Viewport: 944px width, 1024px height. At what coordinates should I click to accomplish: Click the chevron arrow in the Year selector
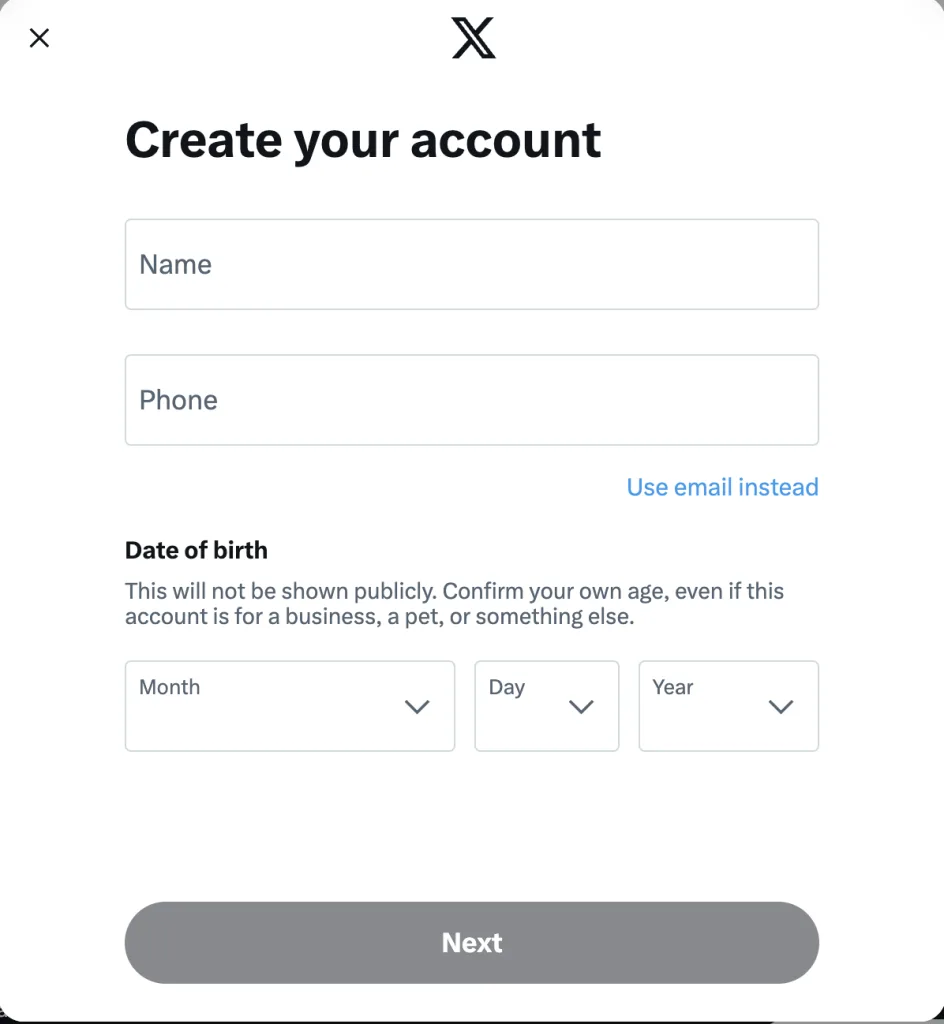780,707
